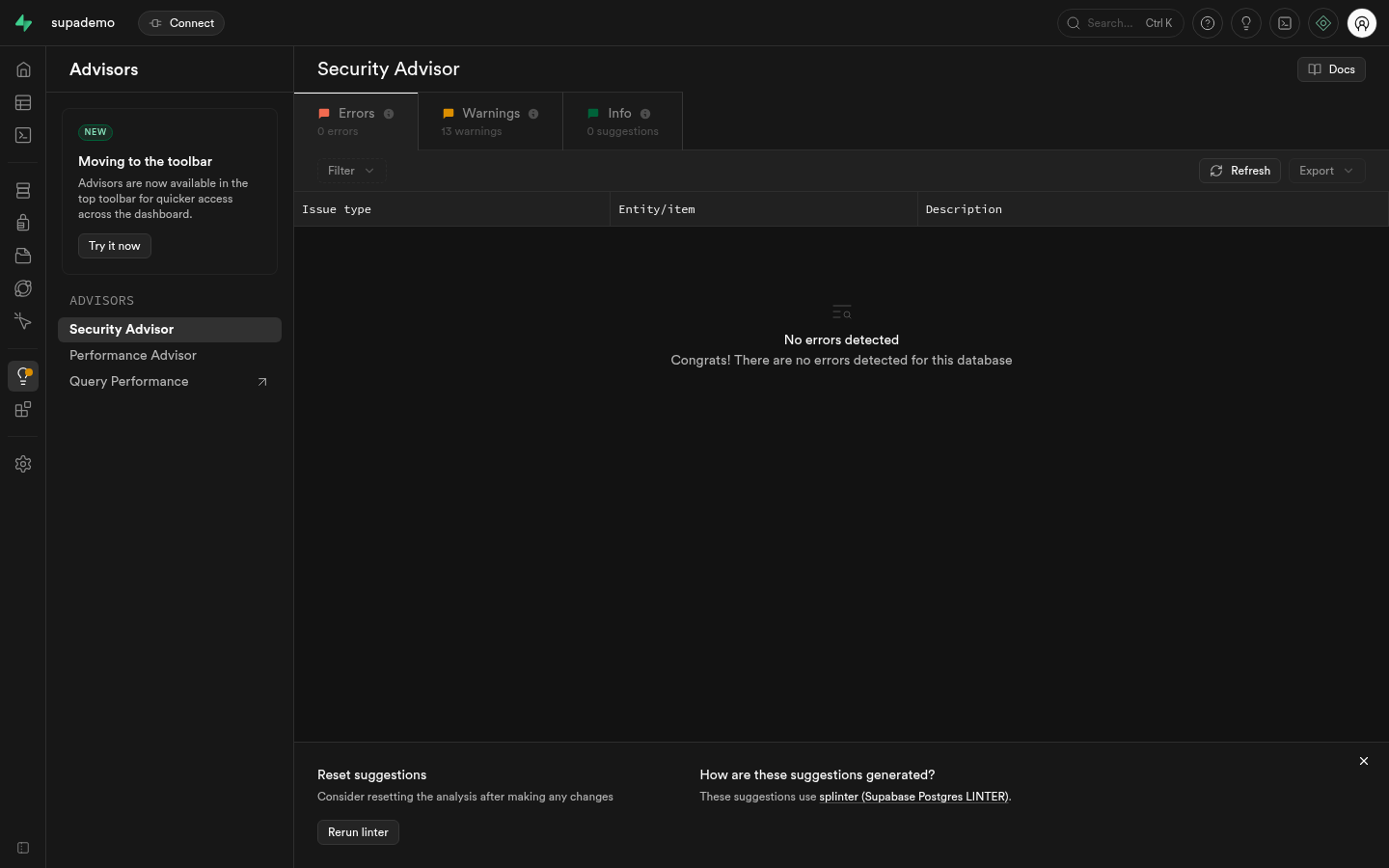Open Query Performance in sidebar
Screen dimensions: 1389x868
point(170,382)
